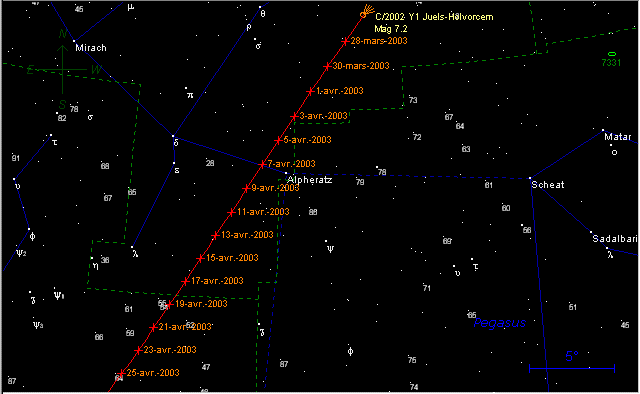Click the 7-avr.-2003 red cross marker

coord(262,165)
